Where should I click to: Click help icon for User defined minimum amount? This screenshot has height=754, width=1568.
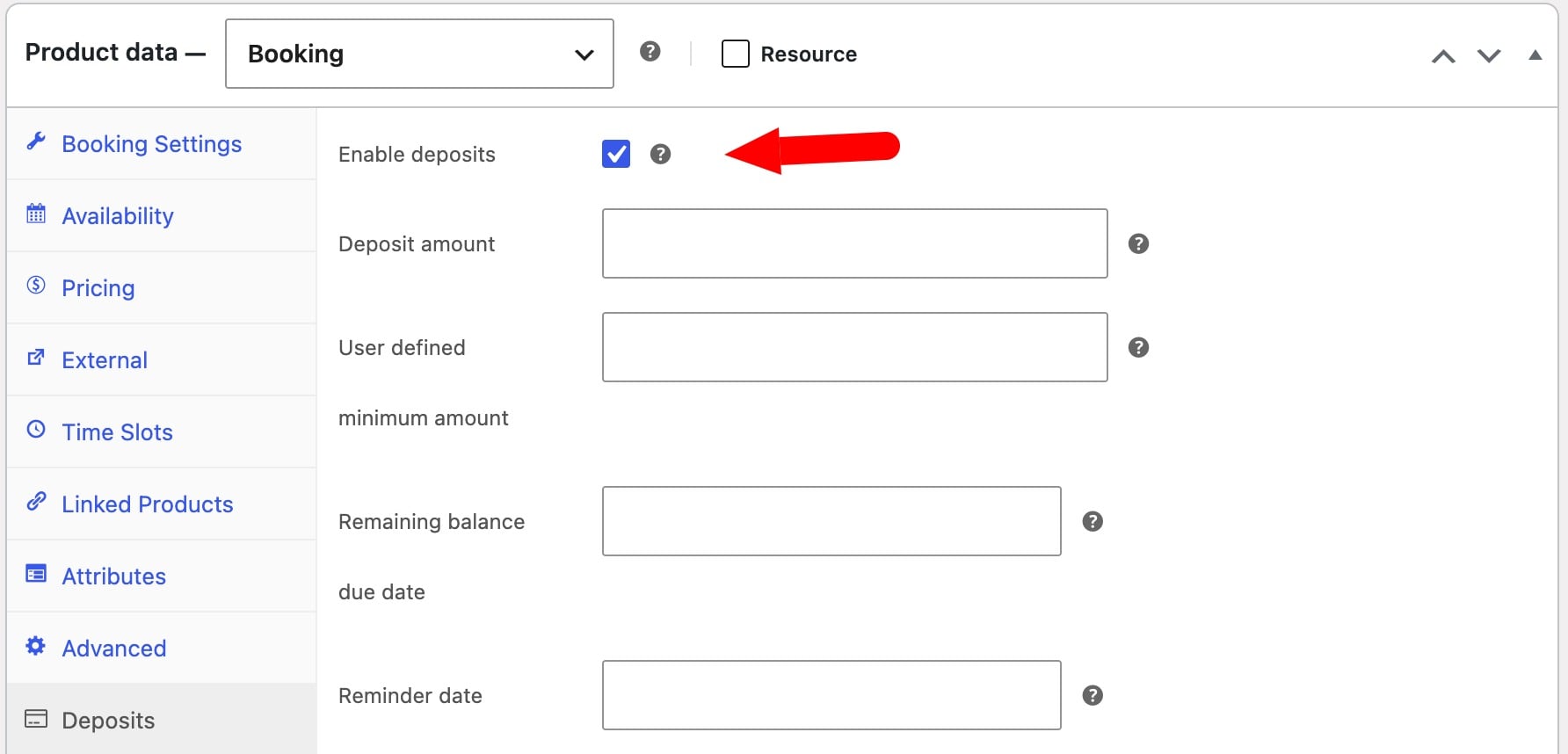coord(1138,347)
